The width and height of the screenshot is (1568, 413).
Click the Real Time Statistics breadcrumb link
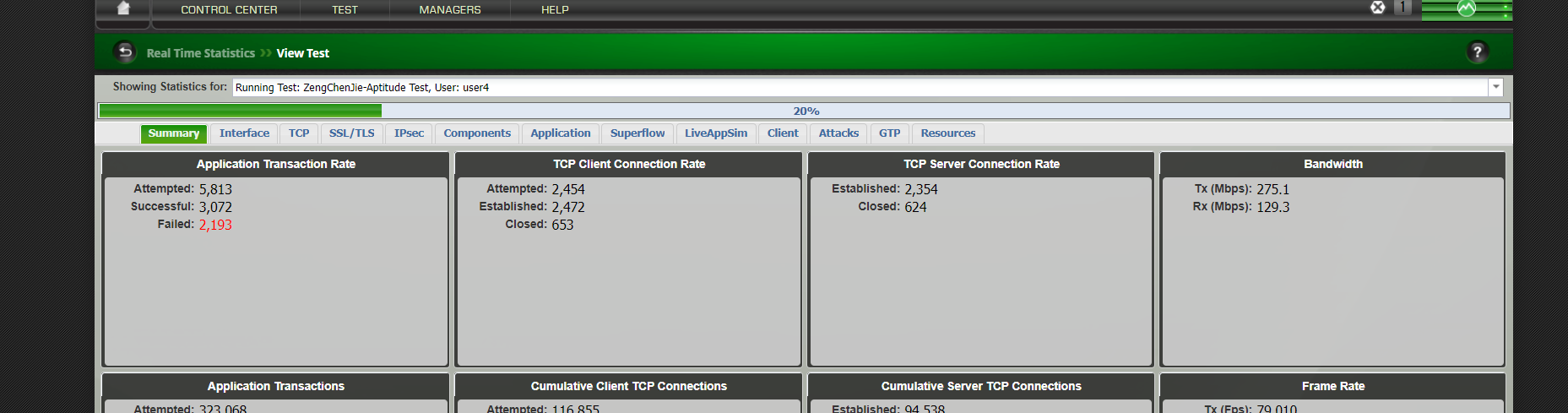coord(201,53)
